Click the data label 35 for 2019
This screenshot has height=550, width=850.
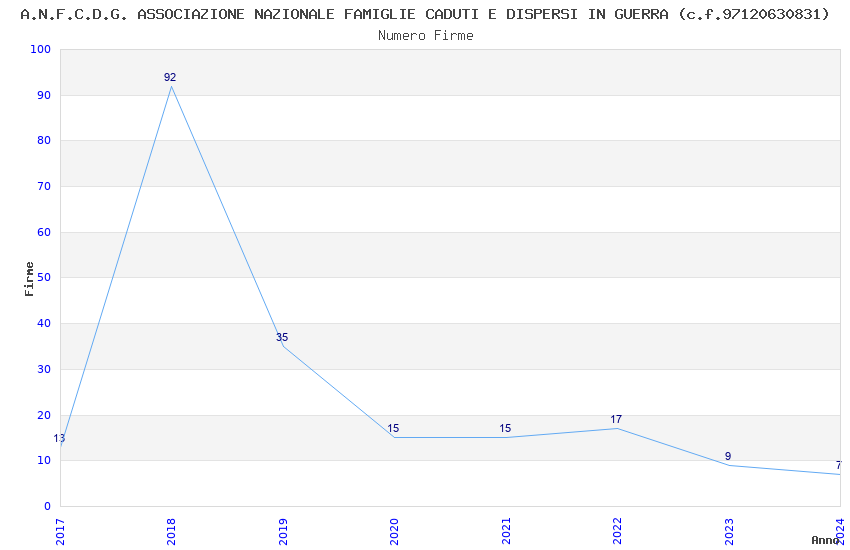click(x=282, y=338)
